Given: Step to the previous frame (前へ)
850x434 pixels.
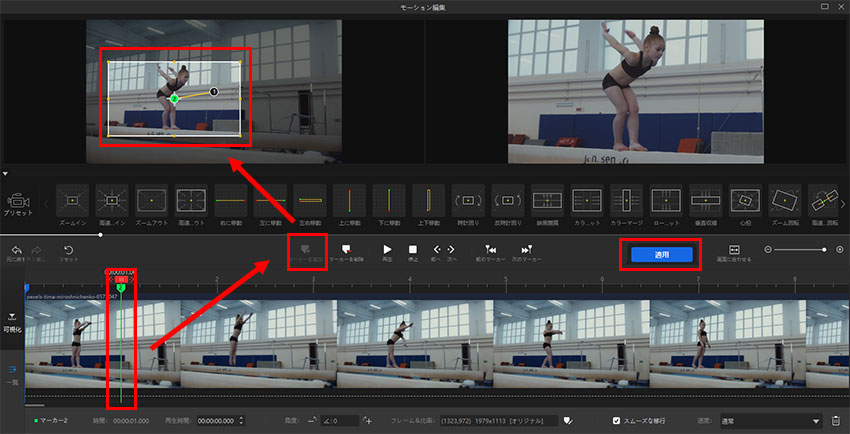Looking at the screenshot, I should coord(436,249).
